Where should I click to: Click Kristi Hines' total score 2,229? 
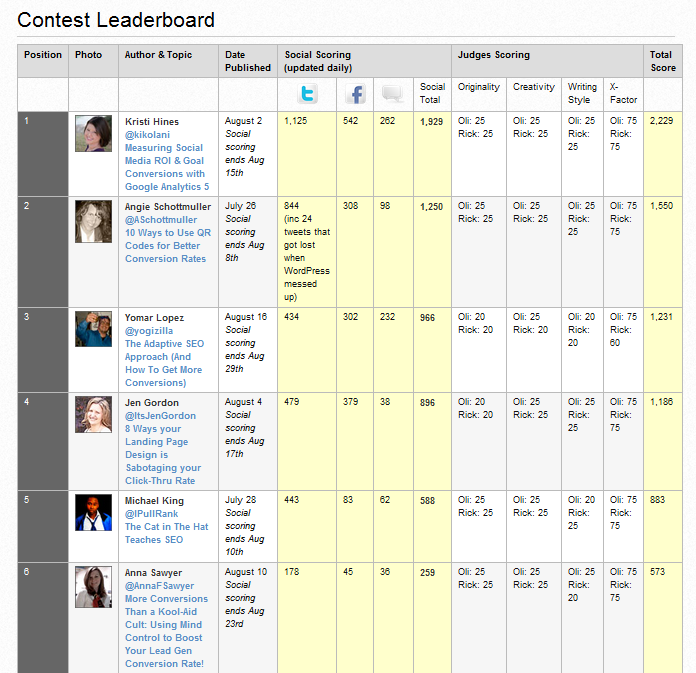click(x=661, y=121)
